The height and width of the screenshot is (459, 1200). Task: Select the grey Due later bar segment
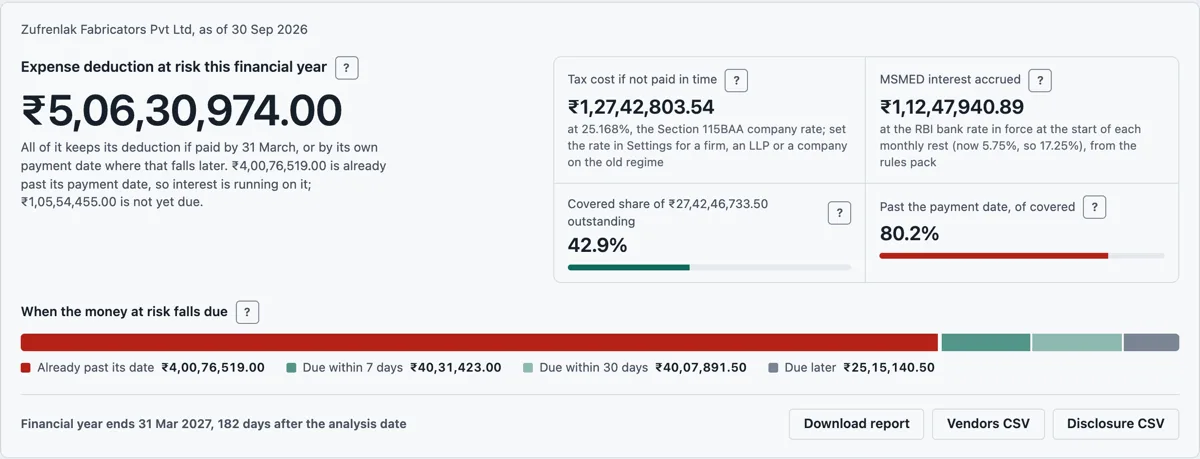1151,342
